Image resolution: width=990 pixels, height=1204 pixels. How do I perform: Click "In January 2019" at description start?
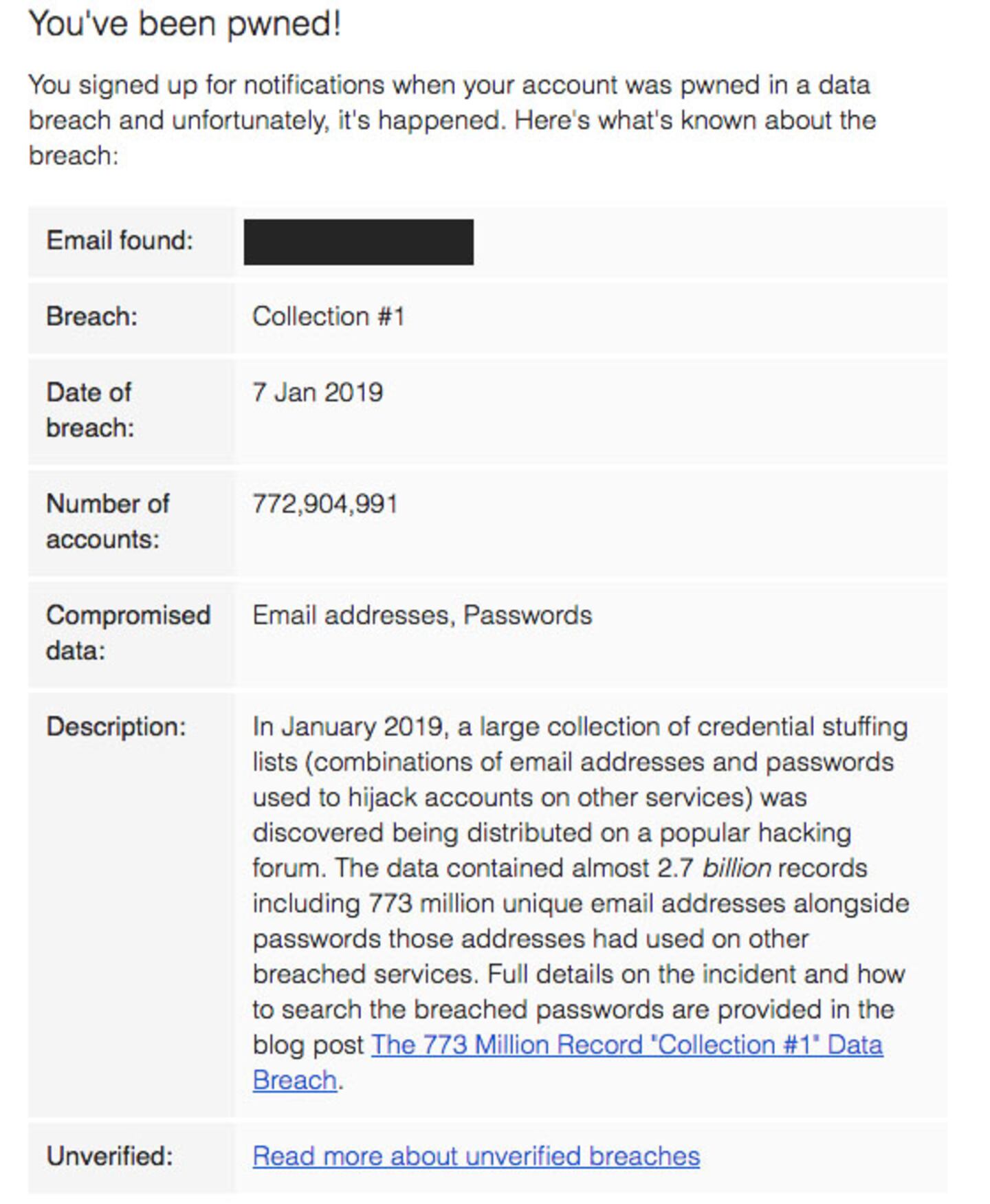[349, 727]
